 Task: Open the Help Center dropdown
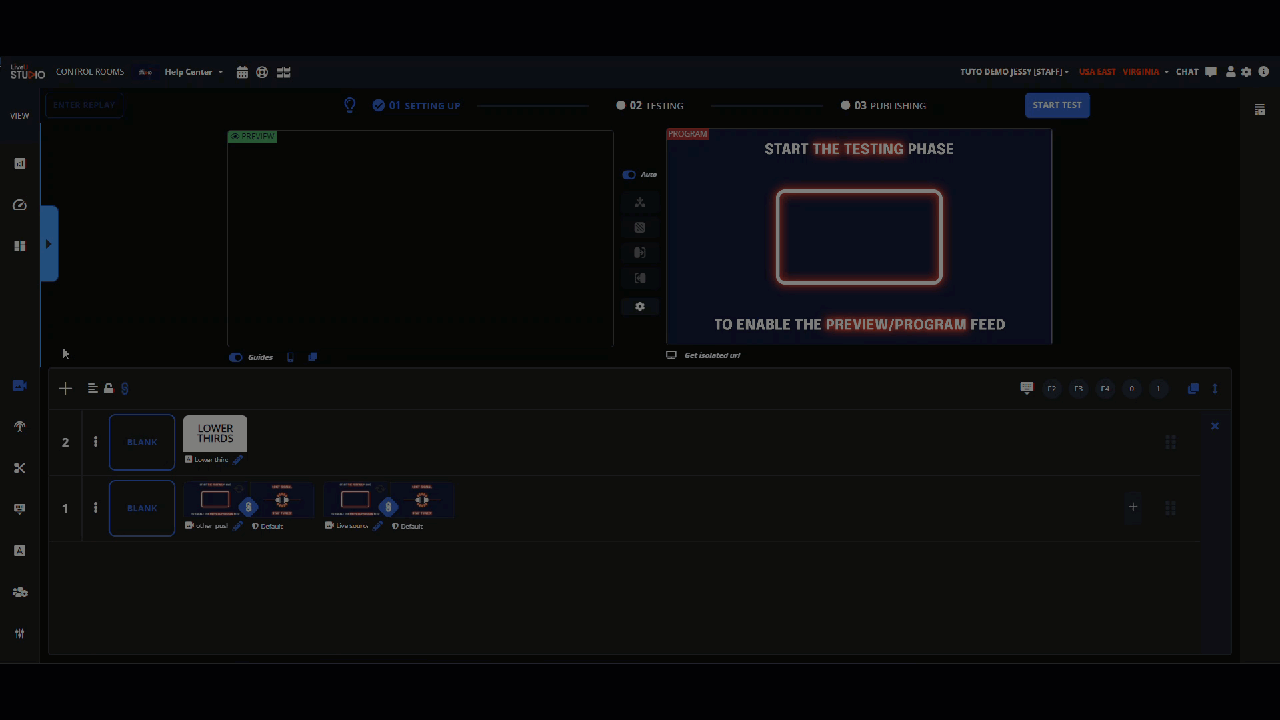click(193, 72)
